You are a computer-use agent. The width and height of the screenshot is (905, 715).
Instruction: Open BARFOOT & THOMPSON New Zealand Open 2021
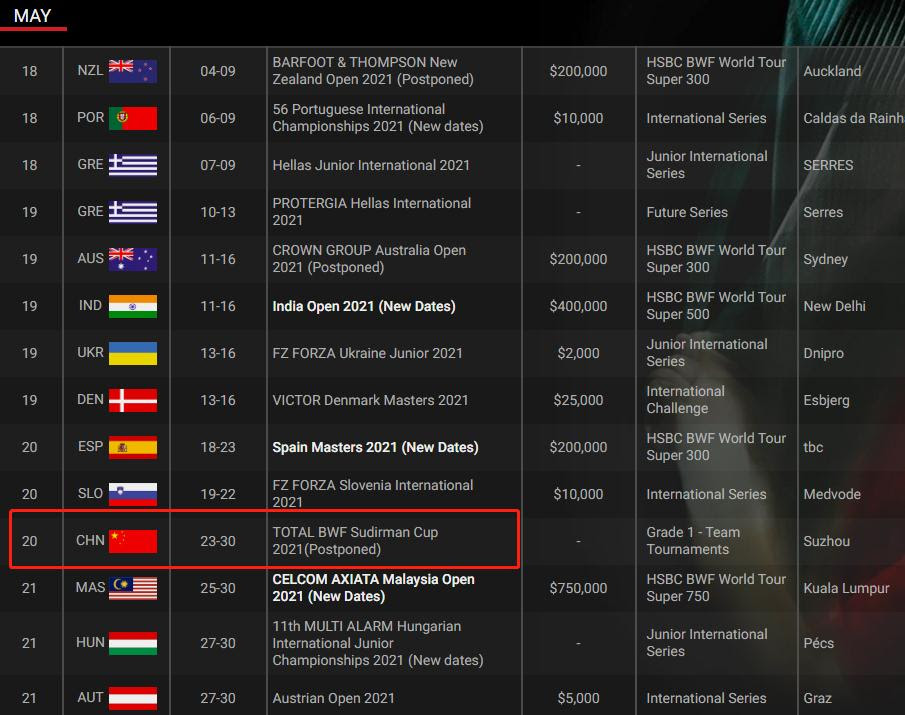(373, 70)
